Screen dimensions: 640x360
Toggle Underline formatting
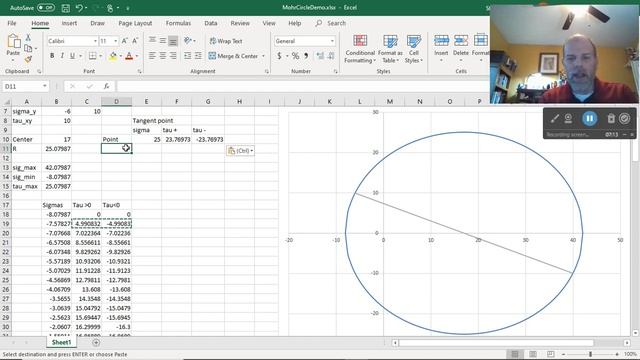point(72,56)
